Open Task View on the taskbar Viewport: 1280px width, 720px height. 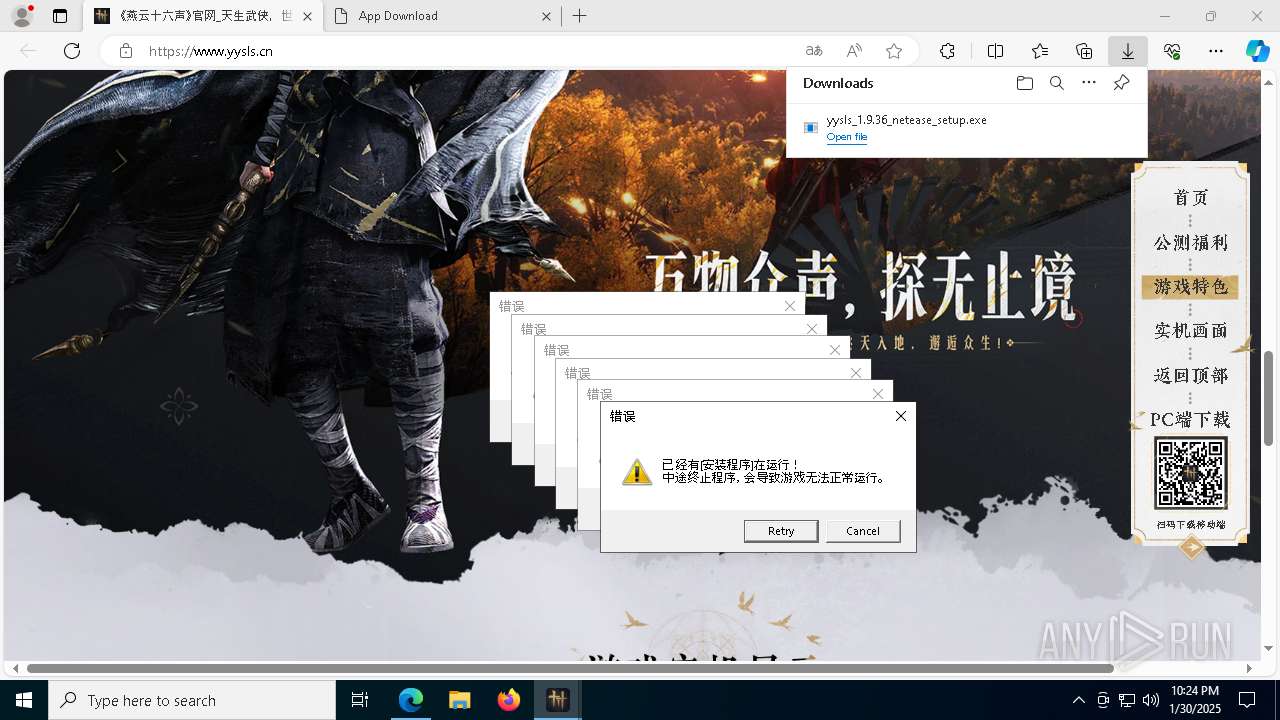[360, 700]
